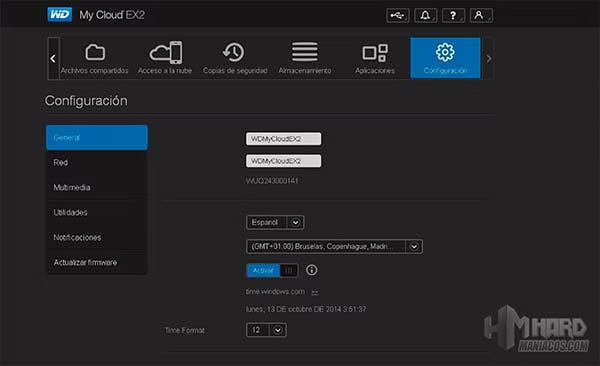Click the Time Format label
Screen dimensions: 600x366
[x=184, y=330]
